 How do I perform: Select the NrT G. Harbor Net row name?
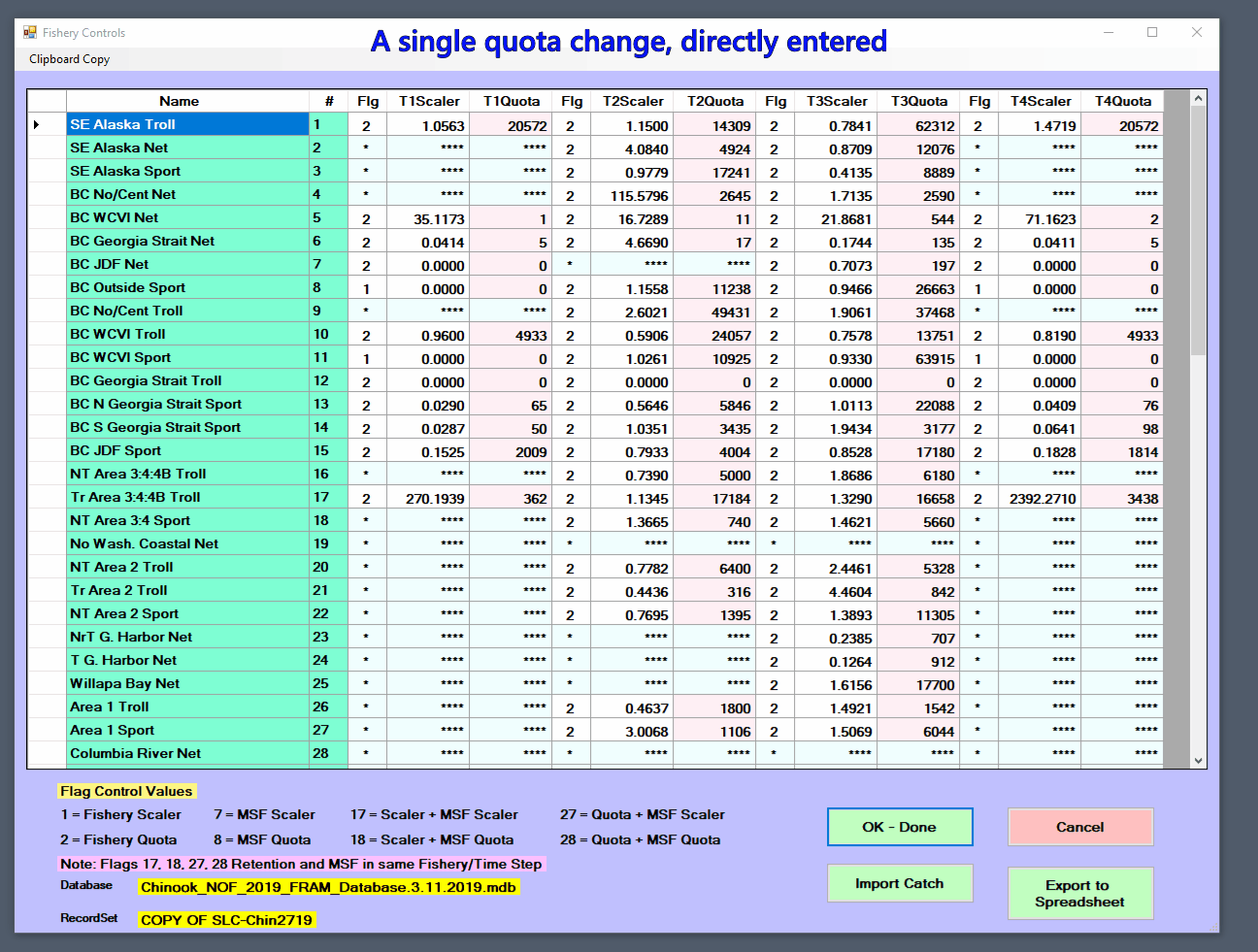[x=187, y=637]
